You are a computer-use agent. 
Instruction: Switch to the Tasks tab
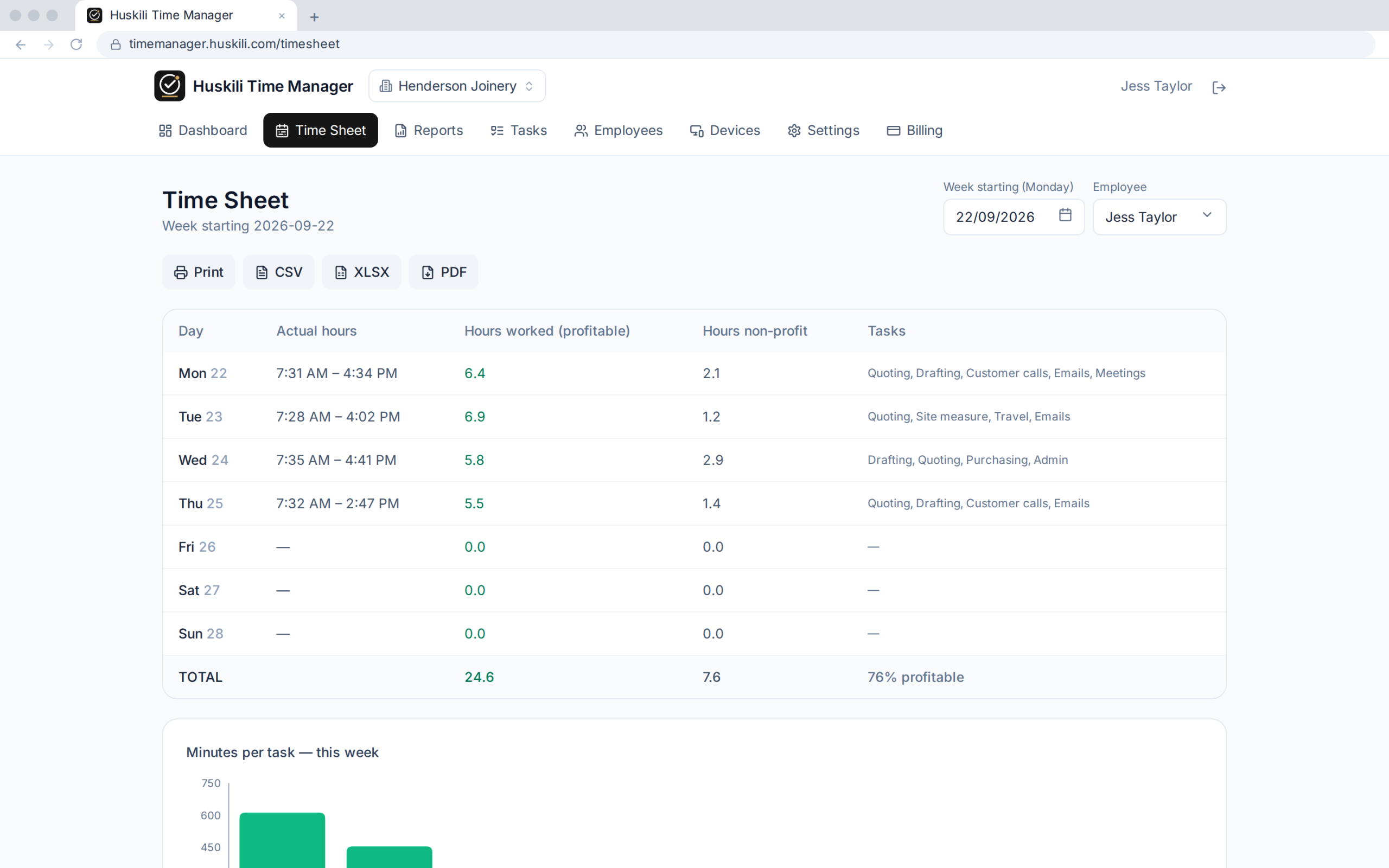tap(518, 130)
